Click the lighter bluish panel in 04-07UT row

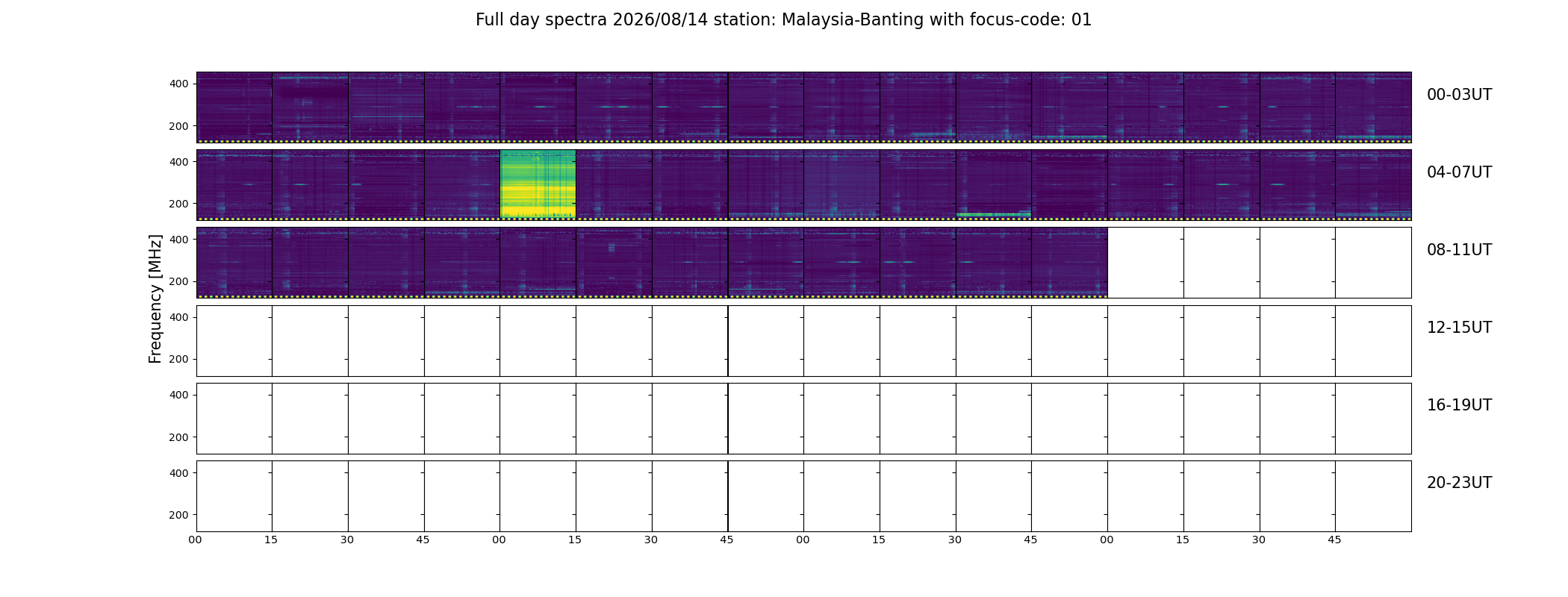841,184
